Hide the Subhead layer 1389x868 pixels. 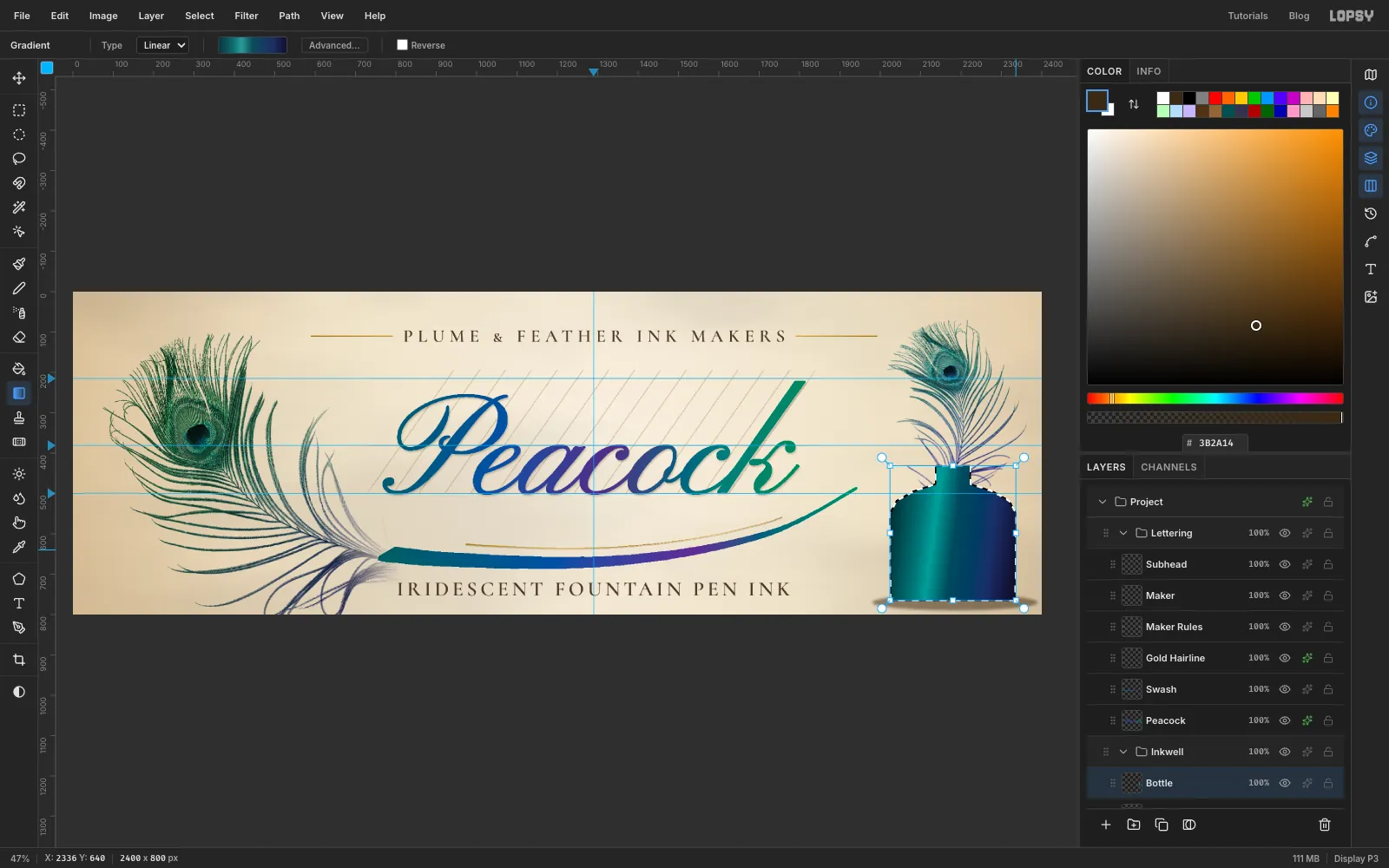coord(1285,564)
